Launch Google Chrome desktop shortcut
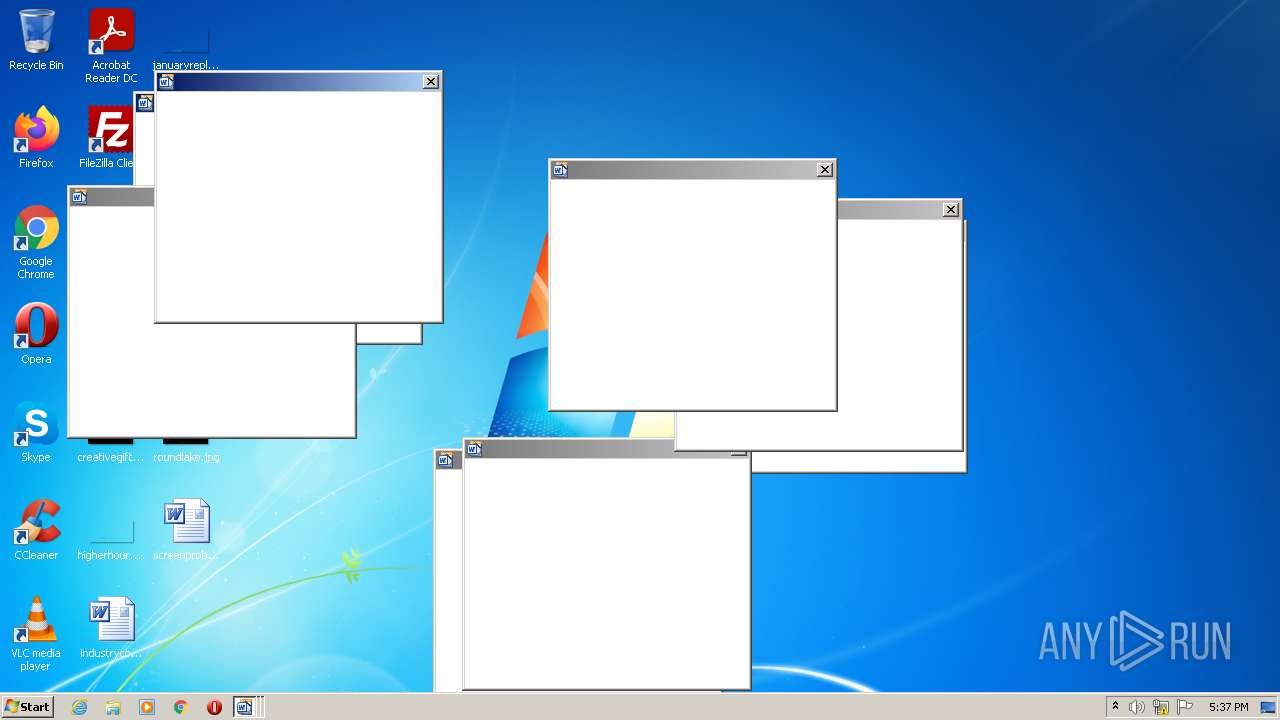Screen dimensions: 1280x720 [x=36, y=243]
